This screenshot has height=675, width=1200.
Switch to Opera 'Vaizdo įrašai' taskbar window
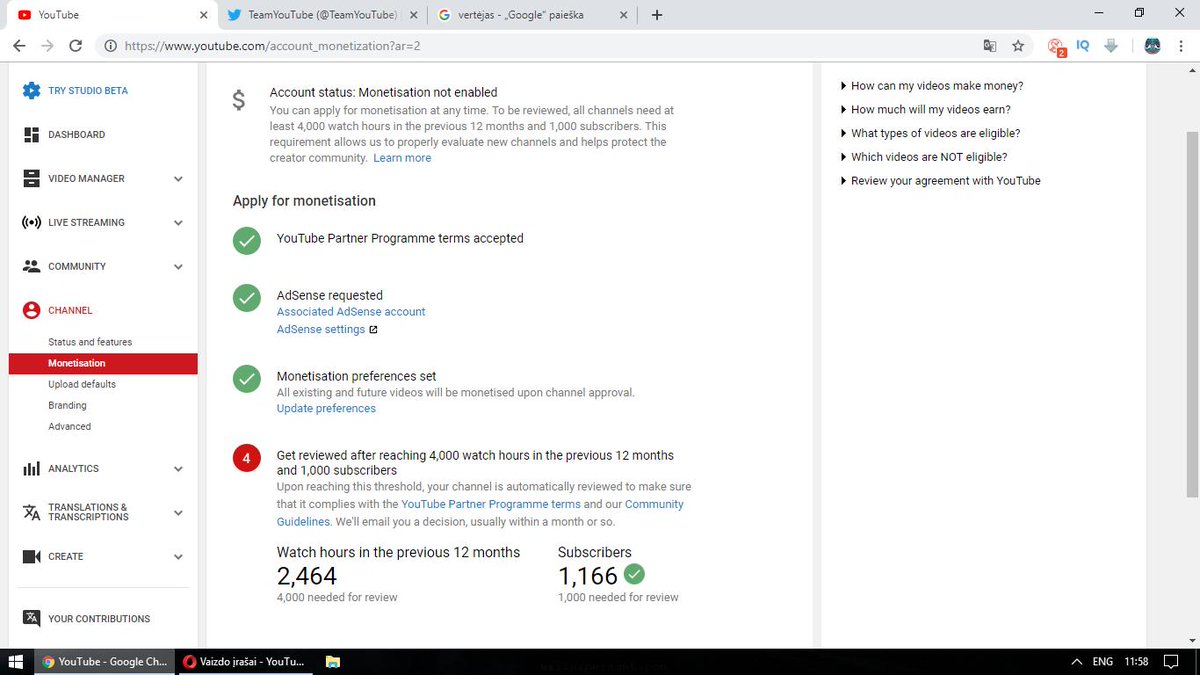tap(245, 661)
